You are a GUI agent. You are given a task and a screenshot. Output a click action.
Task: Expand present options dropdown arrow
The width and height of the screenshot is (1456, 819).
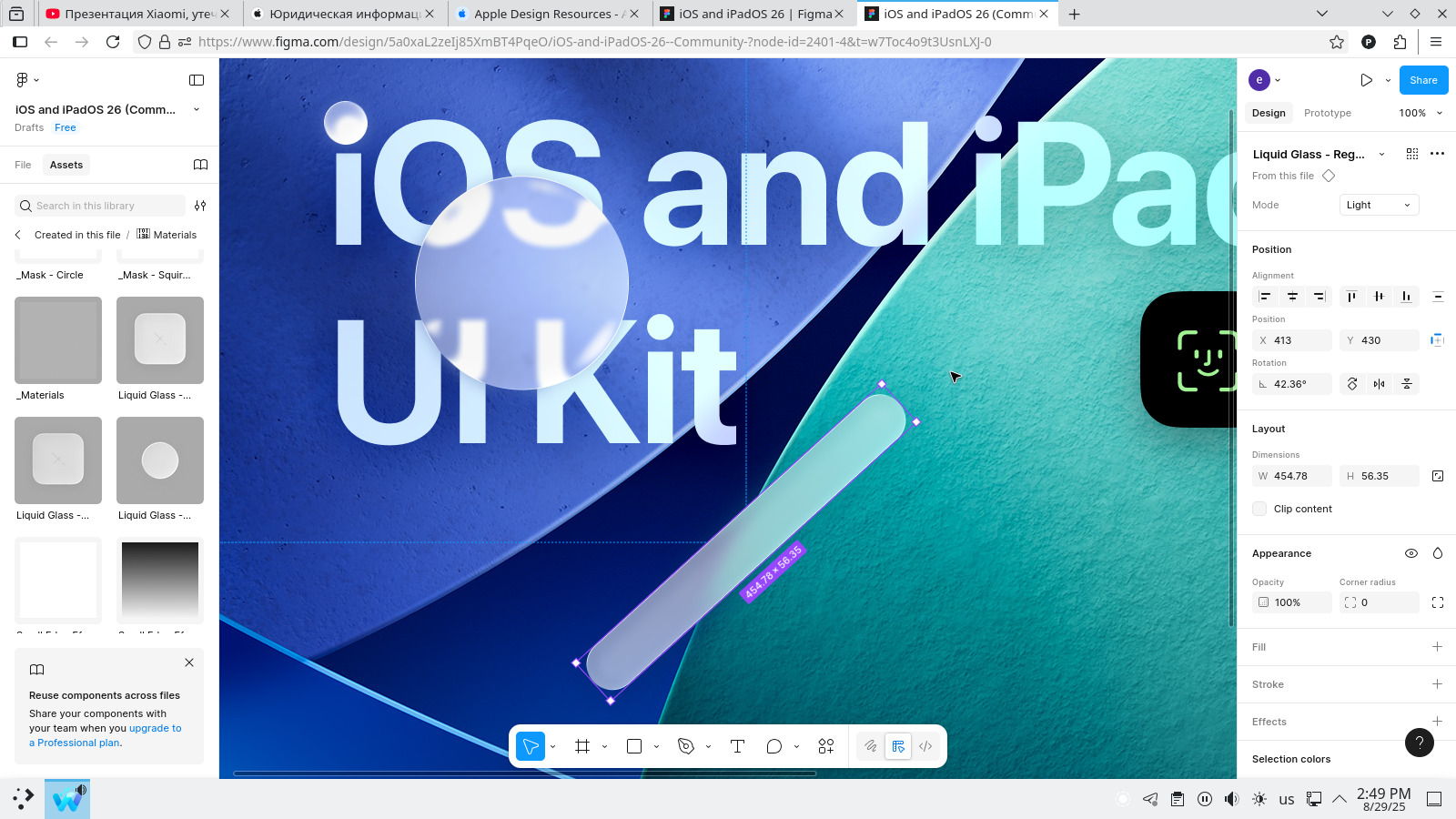(x=1388, y=80)
